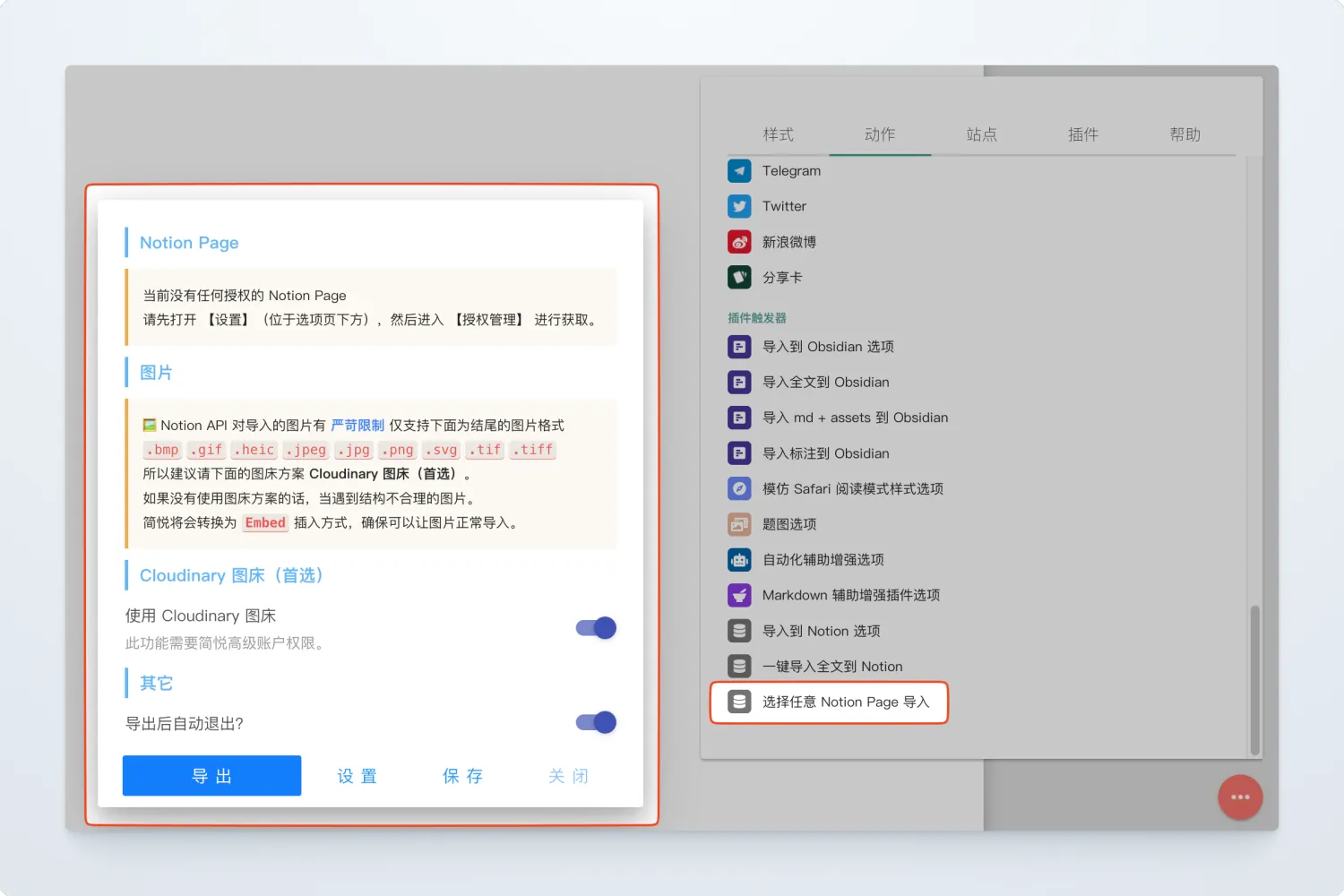Click the 其它 section heading
1344x896 pixels.
(x=156, y=684)
